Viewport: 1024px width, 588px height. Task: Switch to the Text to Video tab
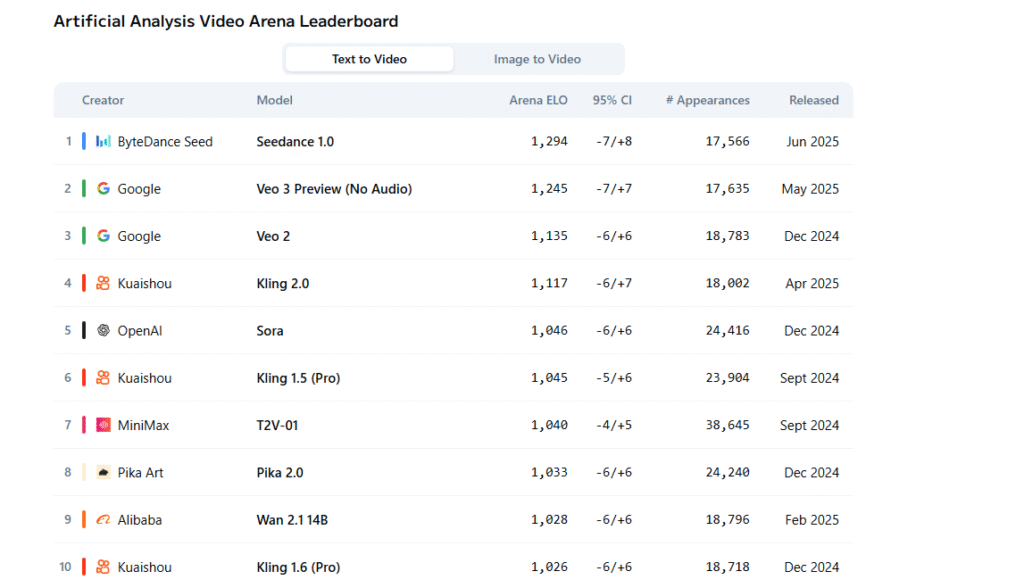tap(369, 59)
